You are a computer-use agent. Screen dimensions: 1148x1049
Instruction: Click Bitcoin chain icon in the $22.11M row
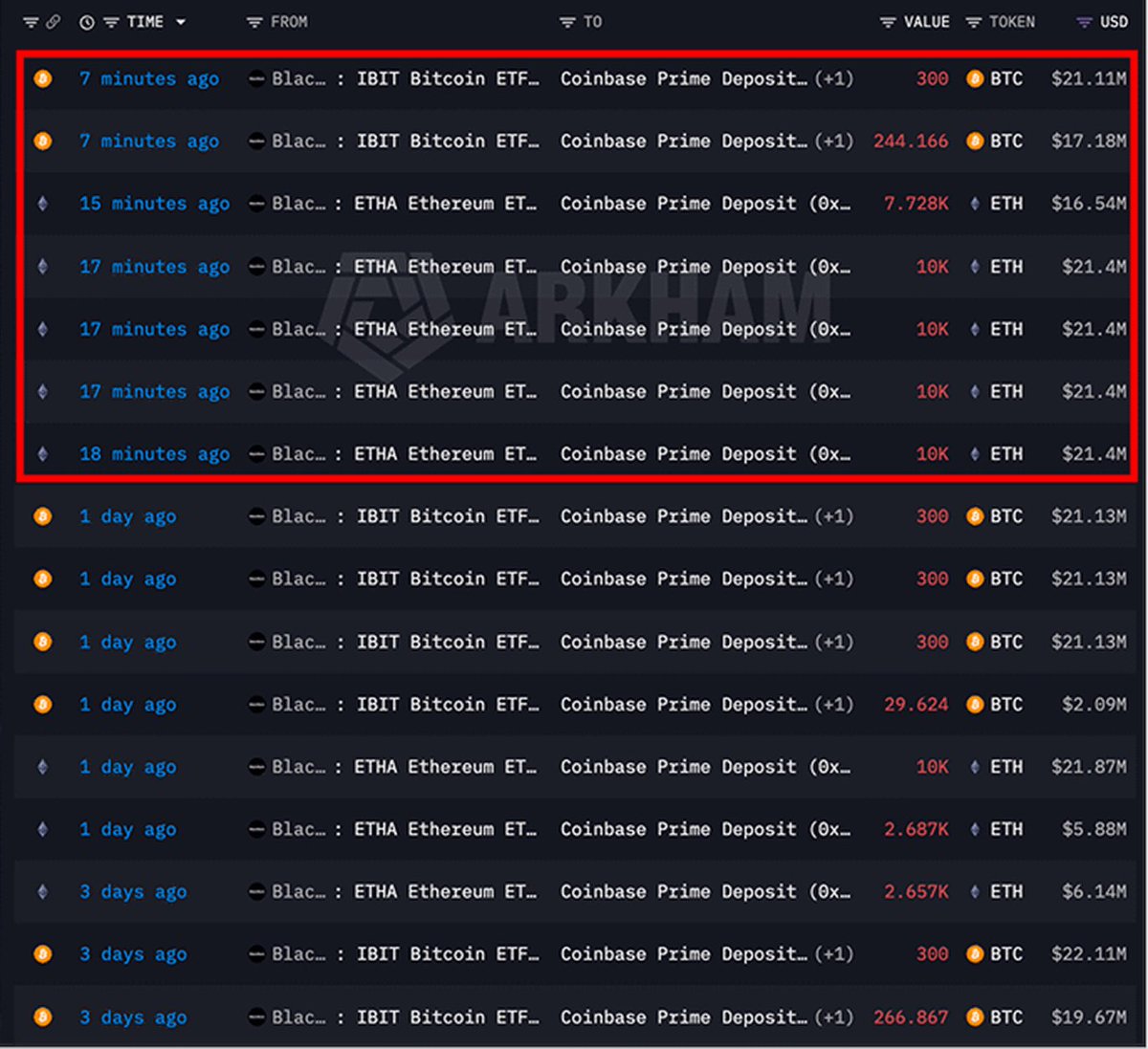(x=43, y=953)
